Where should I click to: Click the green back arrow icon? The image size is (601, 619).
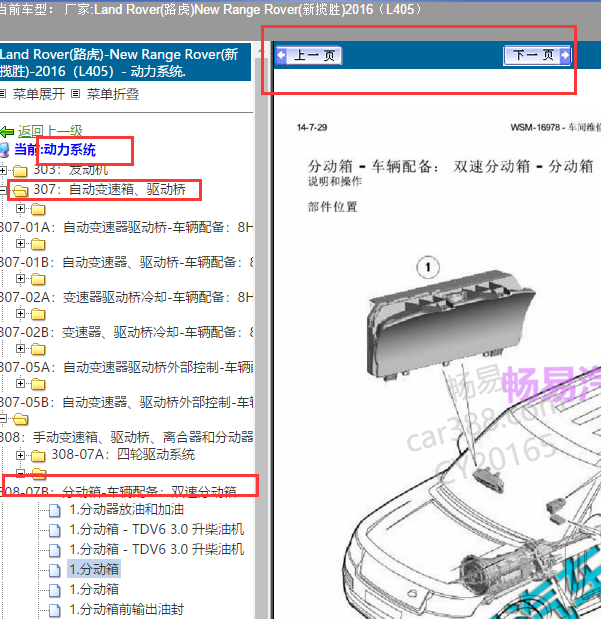pos(7,131)
